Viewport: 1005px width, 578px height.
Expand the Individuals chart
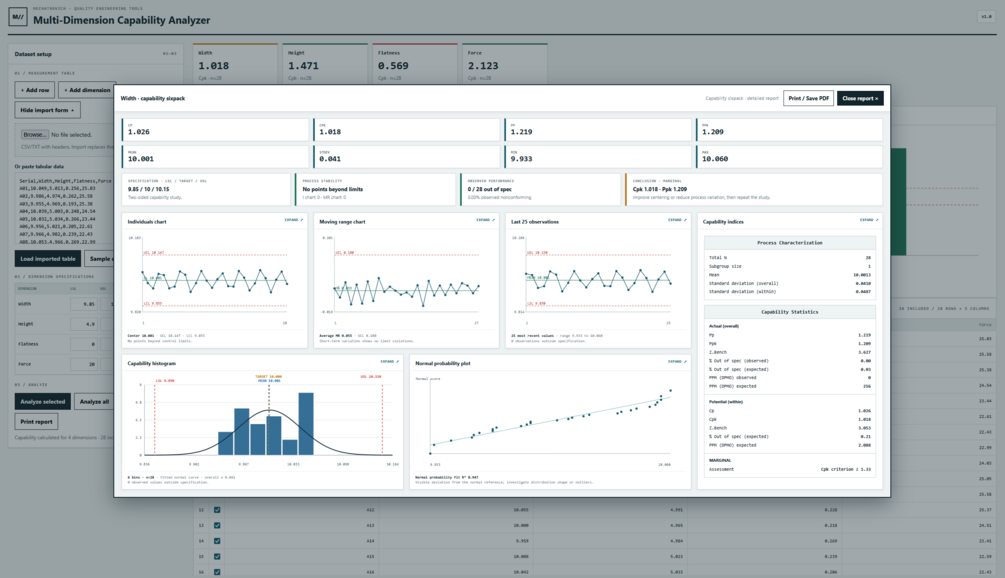(294, 220)
